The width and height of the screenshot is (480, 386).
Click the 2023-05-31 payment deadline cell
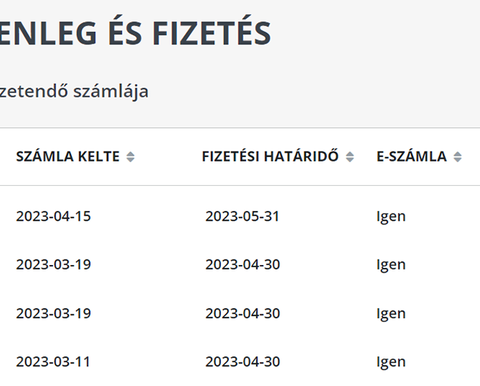click(x=242, y=216)
